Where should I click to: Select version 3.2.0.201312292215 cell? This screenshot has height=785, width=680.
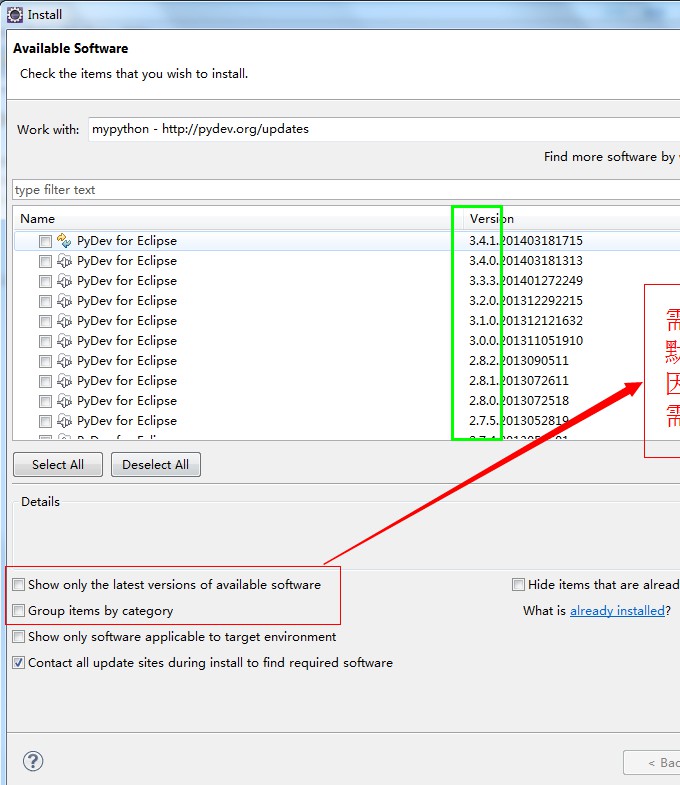click(x=526, y=301)
